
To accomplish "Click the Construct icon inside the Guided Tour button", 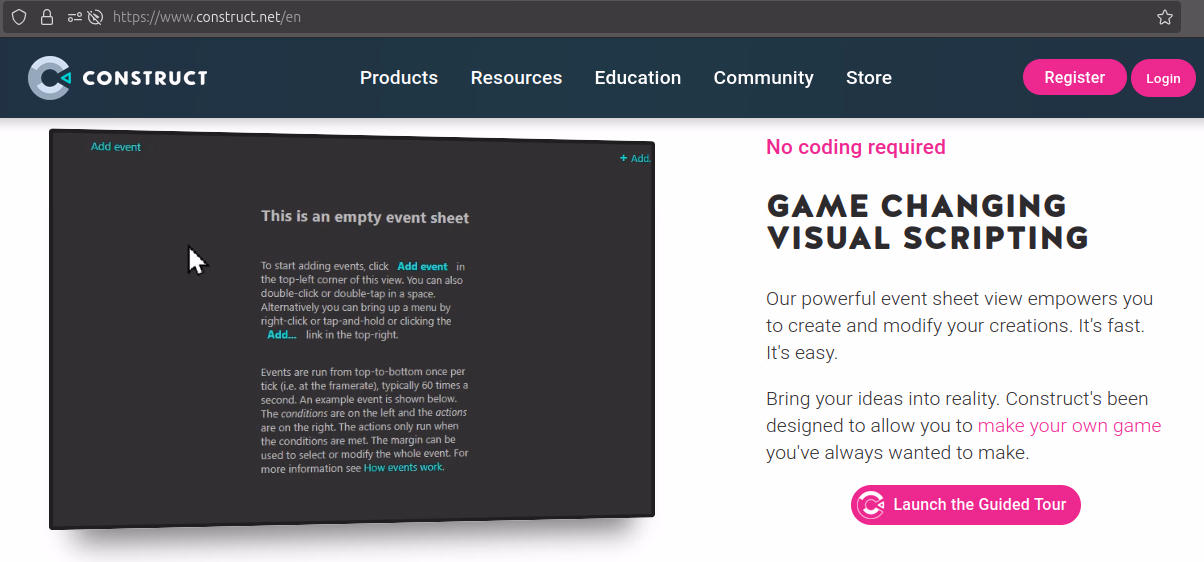I will pos(870,505).
